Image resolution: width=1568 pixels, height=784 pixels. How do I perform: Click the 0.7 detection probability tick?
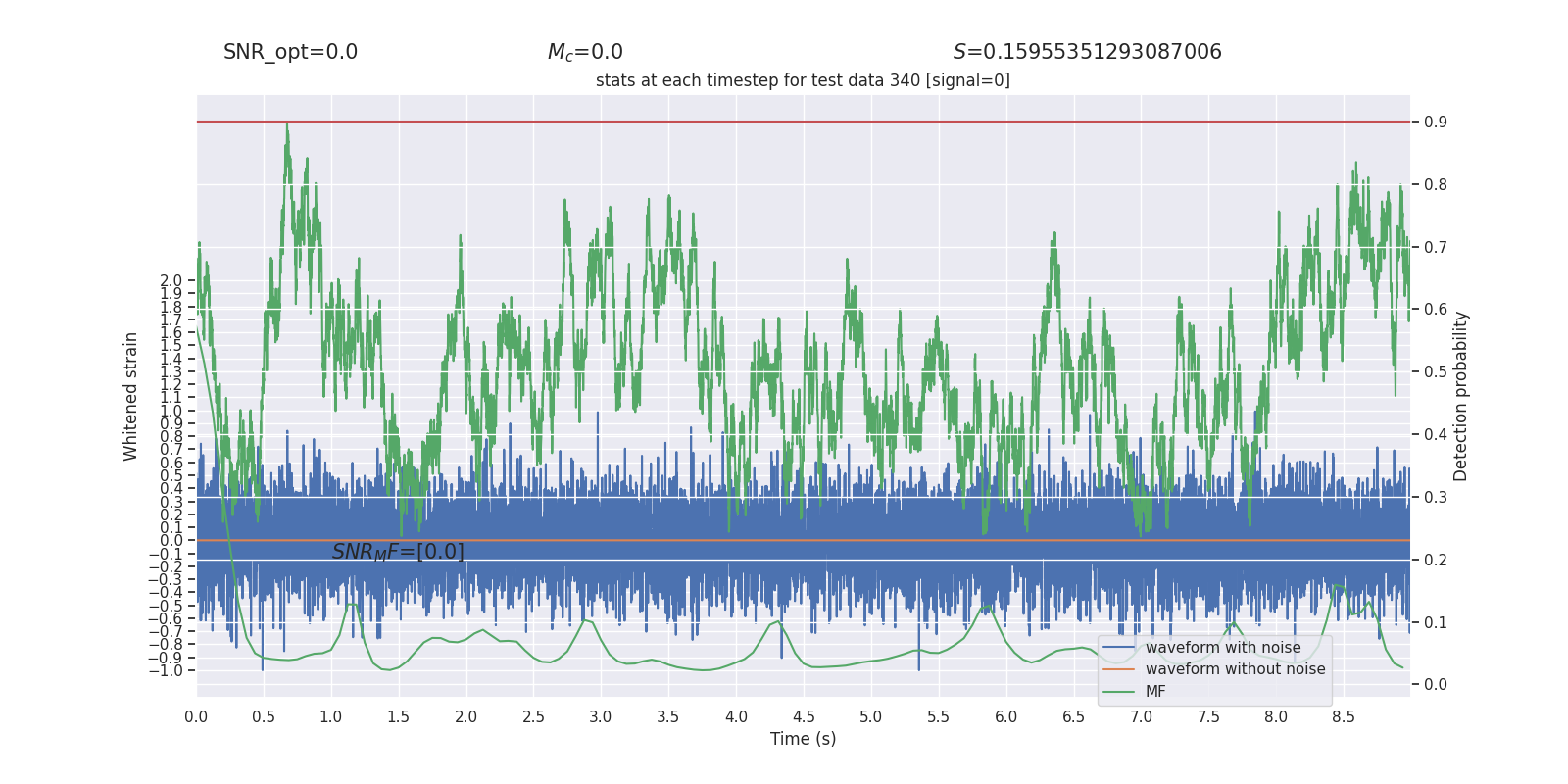1436,247
